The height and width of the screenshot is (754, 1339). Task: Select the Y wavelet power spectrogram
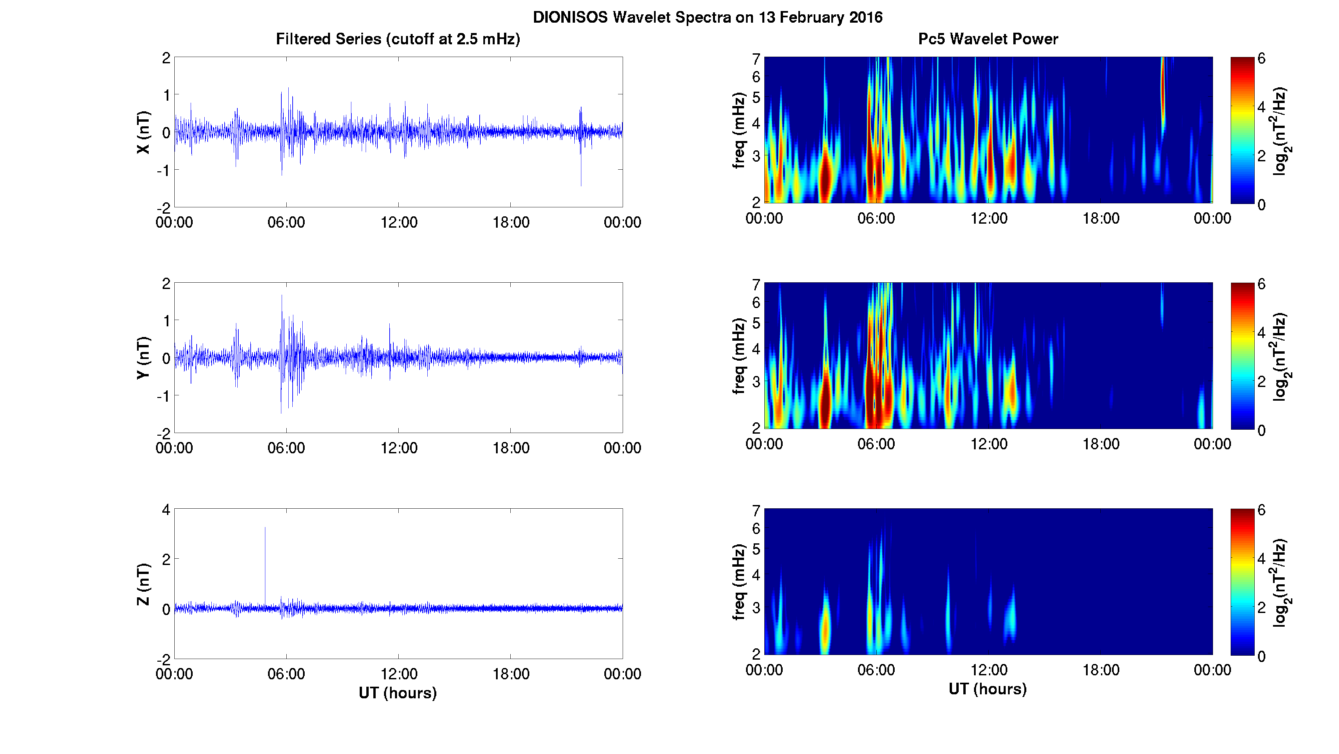click(988, 356)
